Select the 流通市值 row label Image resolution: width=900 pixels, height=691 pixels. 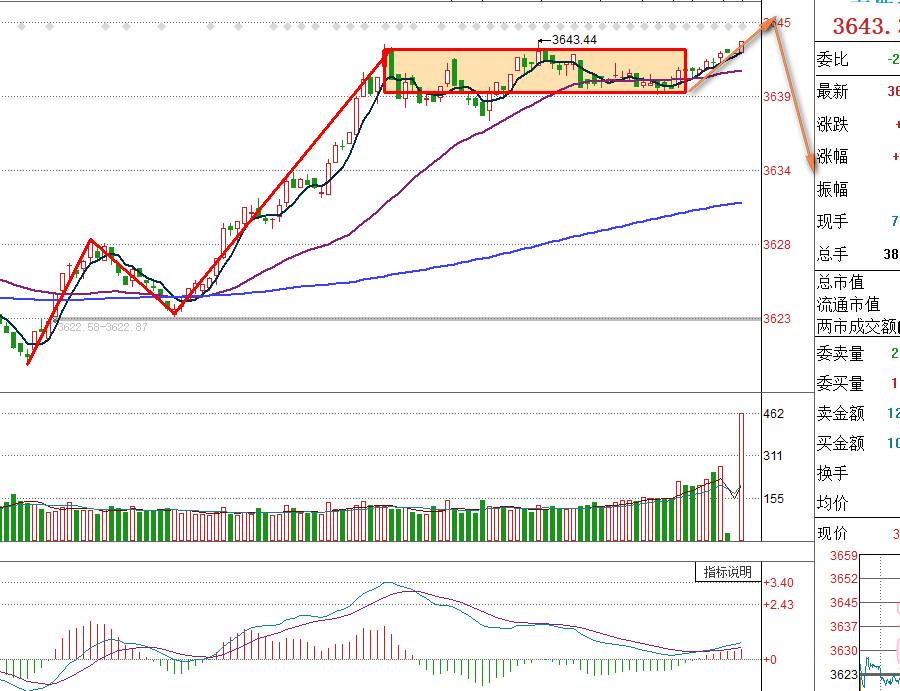[848, 304]
